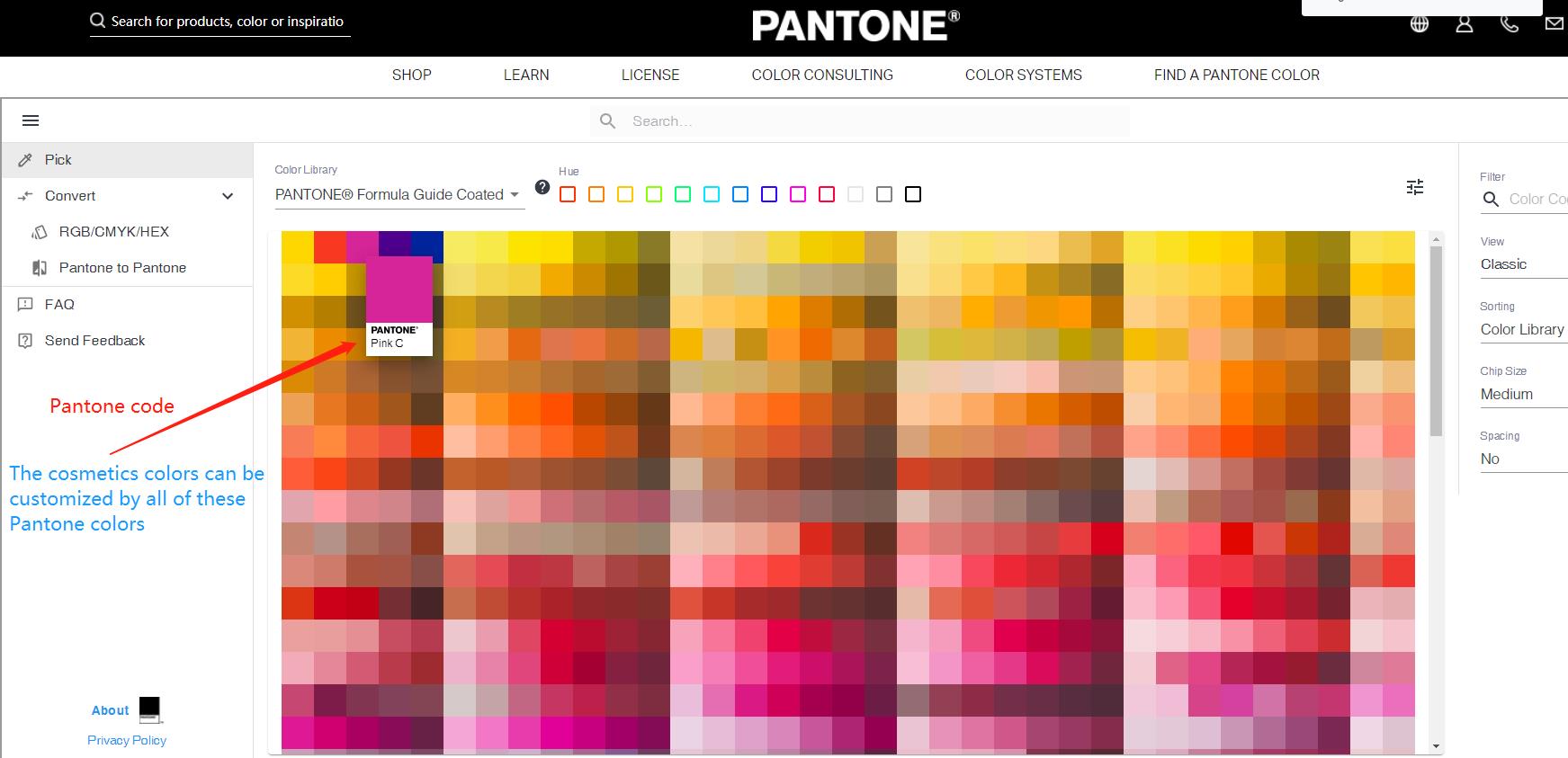Screen dimensions: 1568x758
Task: Open the globe region selector icon
Action: point(1420,24)
